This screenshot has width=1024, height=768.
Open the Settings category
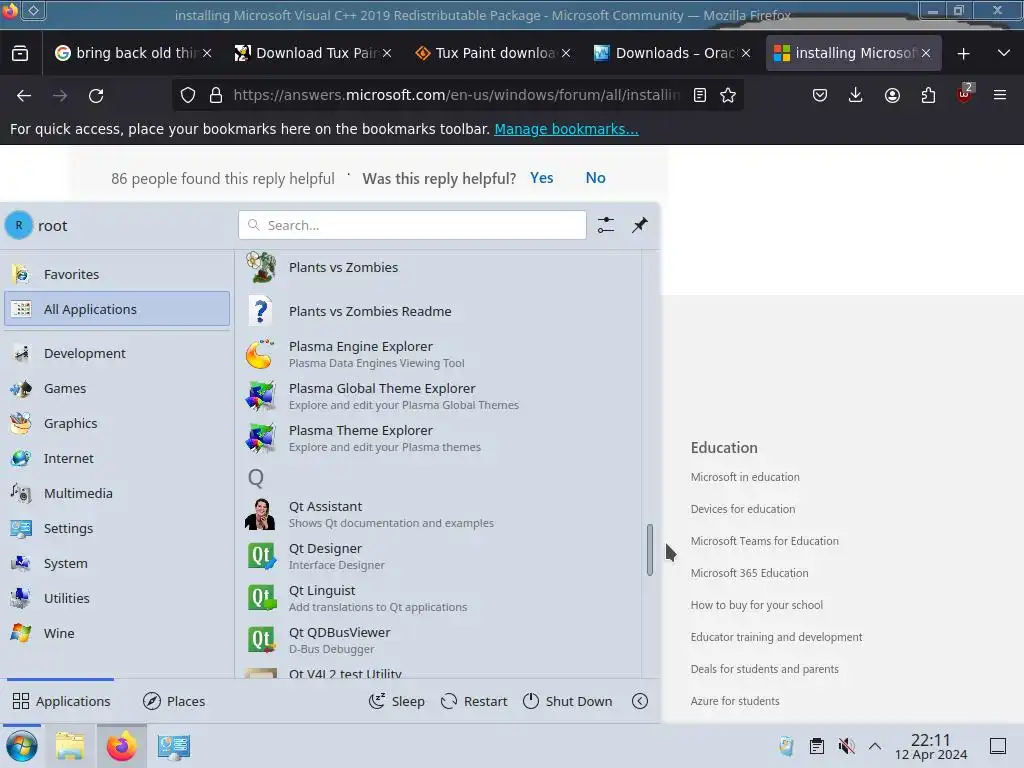117,528
